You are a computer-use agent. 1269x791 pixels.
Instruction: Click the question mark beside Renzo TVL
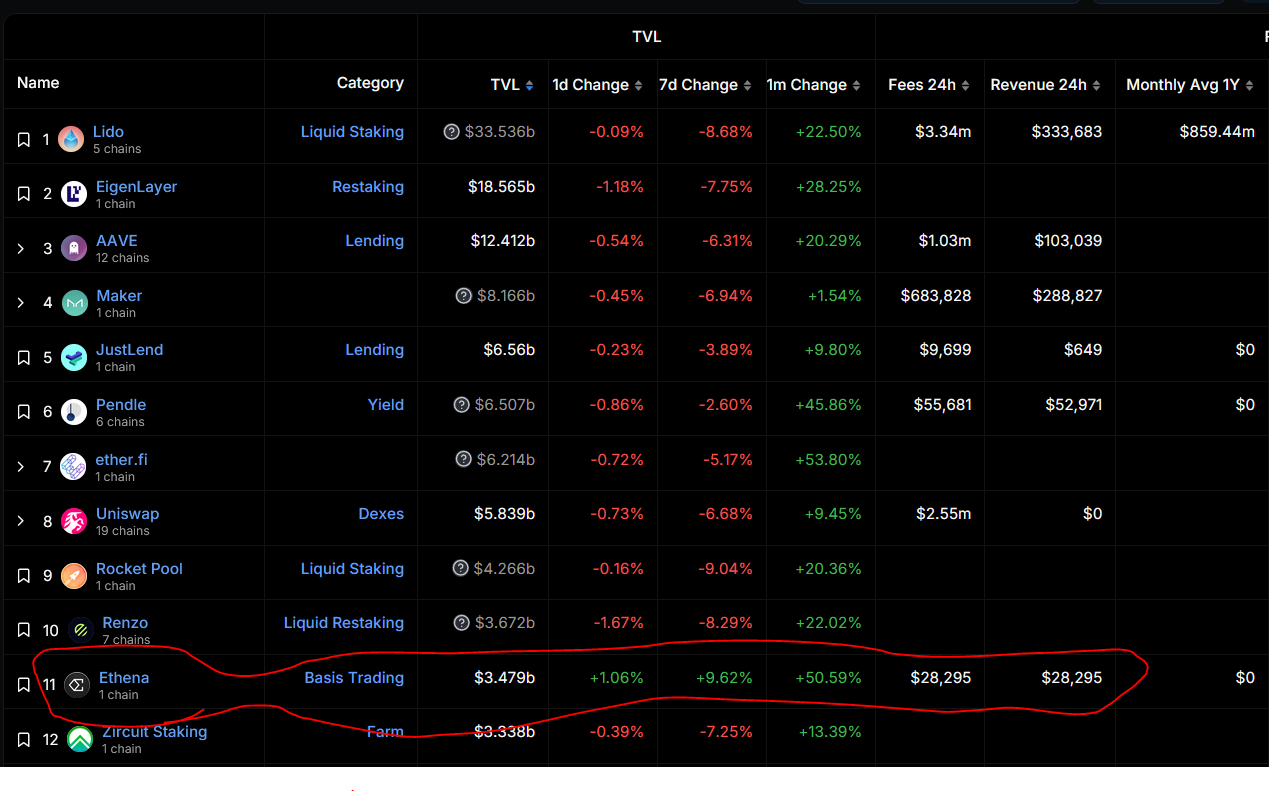click(x=461, y=623)
